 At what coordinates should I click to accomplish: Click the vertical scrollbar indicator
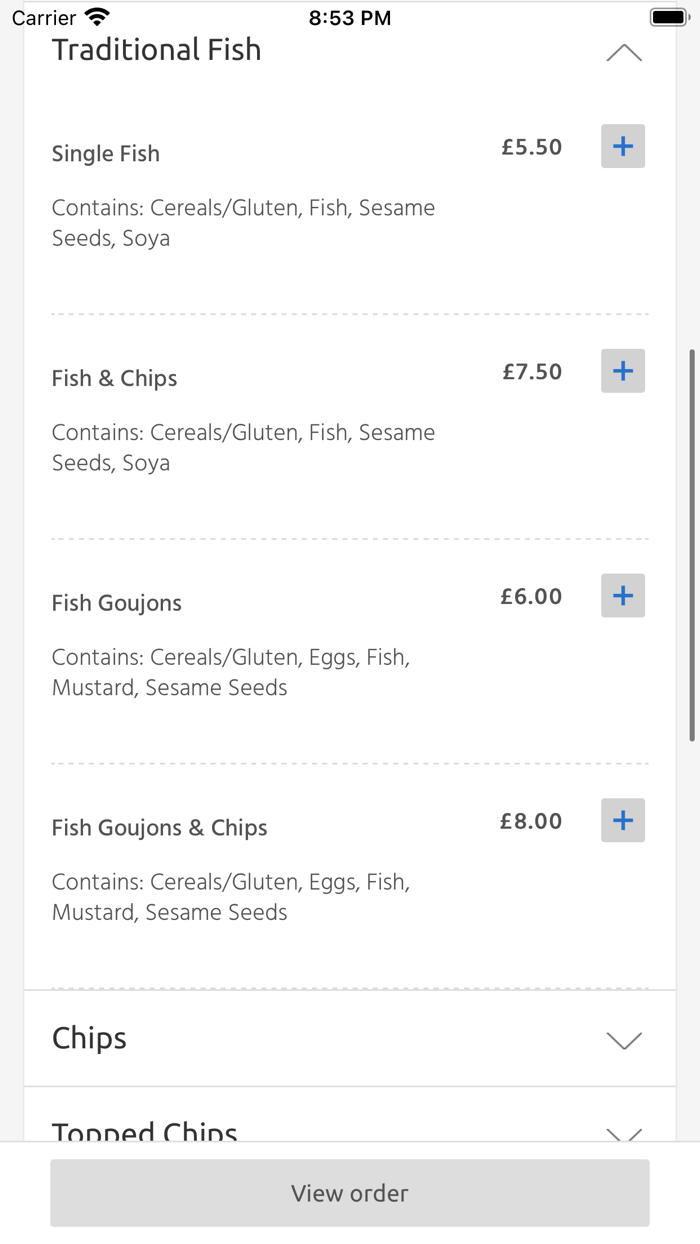click(x=692, y=545)
